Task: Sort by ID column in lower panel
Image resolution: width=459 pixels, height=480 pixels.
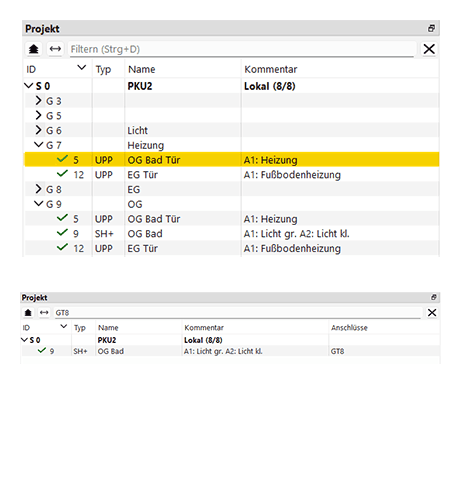Action: tap(45, 328)
